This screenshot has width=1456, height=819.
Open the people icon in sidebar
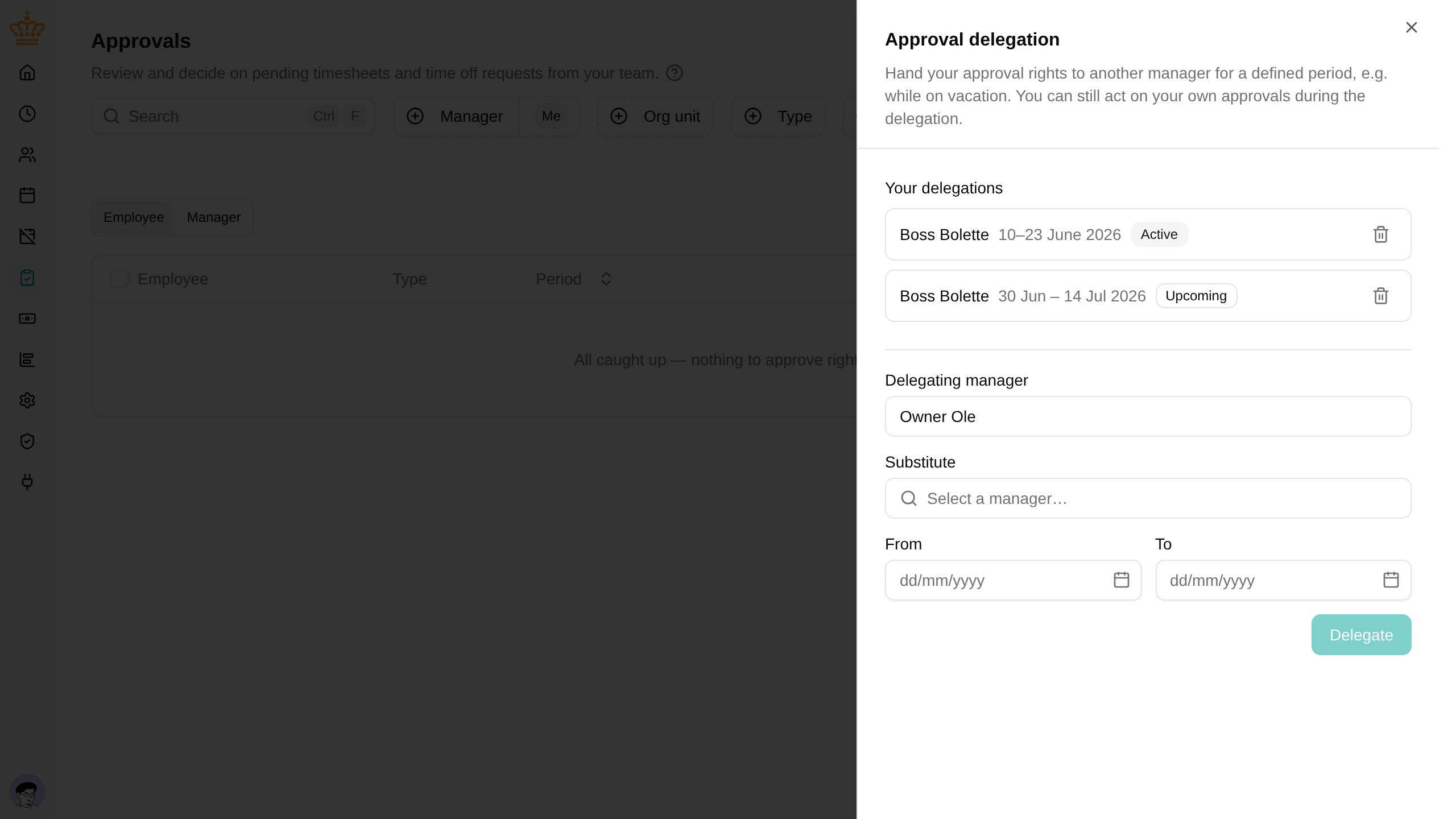[27, 155]
